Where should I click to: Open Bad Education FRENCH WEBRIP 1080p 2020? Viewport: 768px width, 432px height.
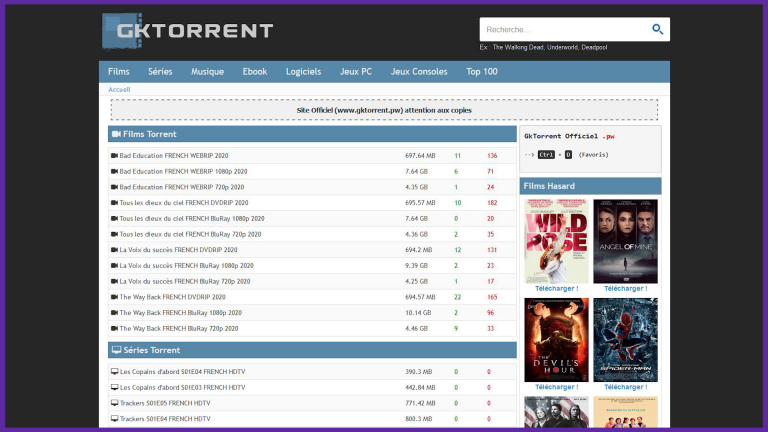click(183, 171)
